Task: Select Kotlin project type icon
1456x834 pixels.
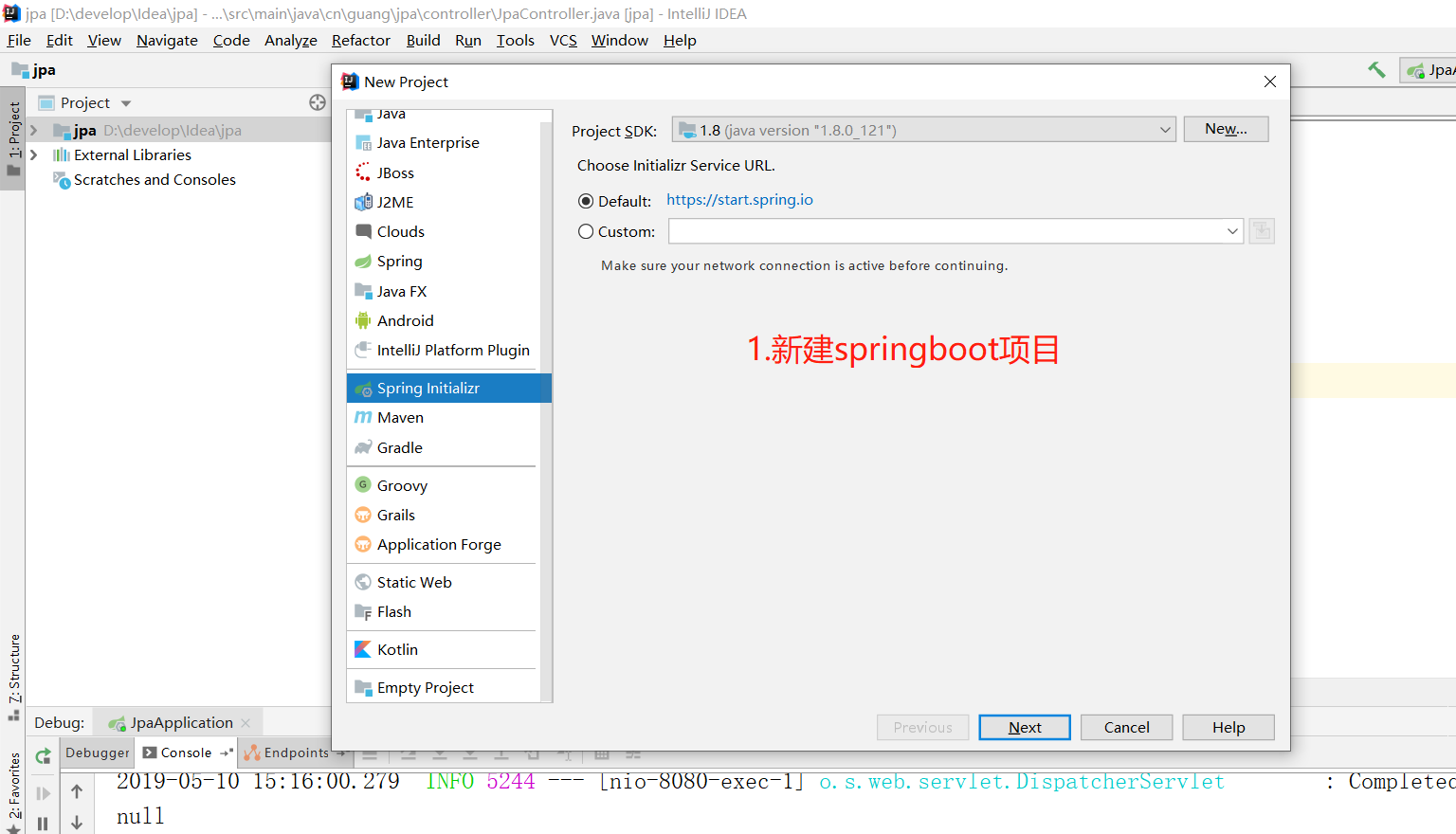Action: point(363,649)
